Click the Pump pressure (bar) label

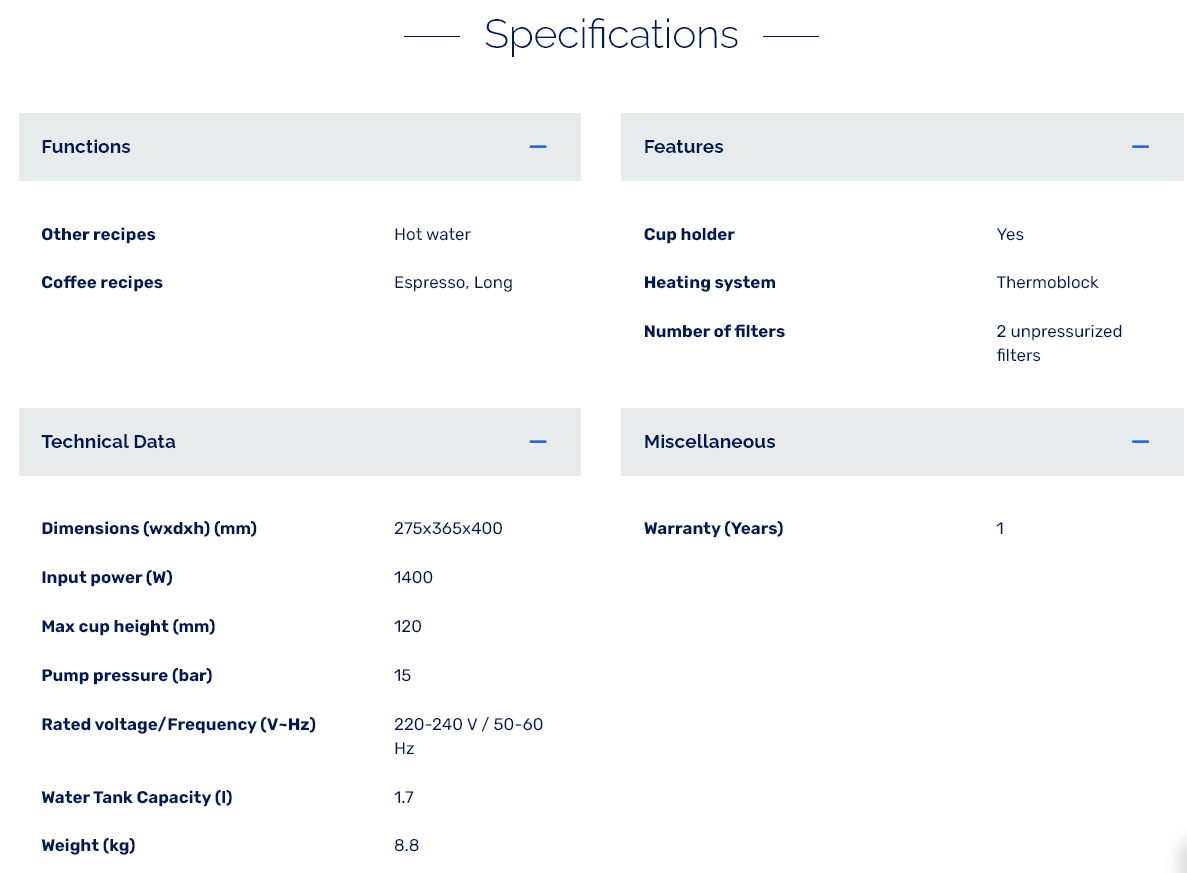click(127, 676)
